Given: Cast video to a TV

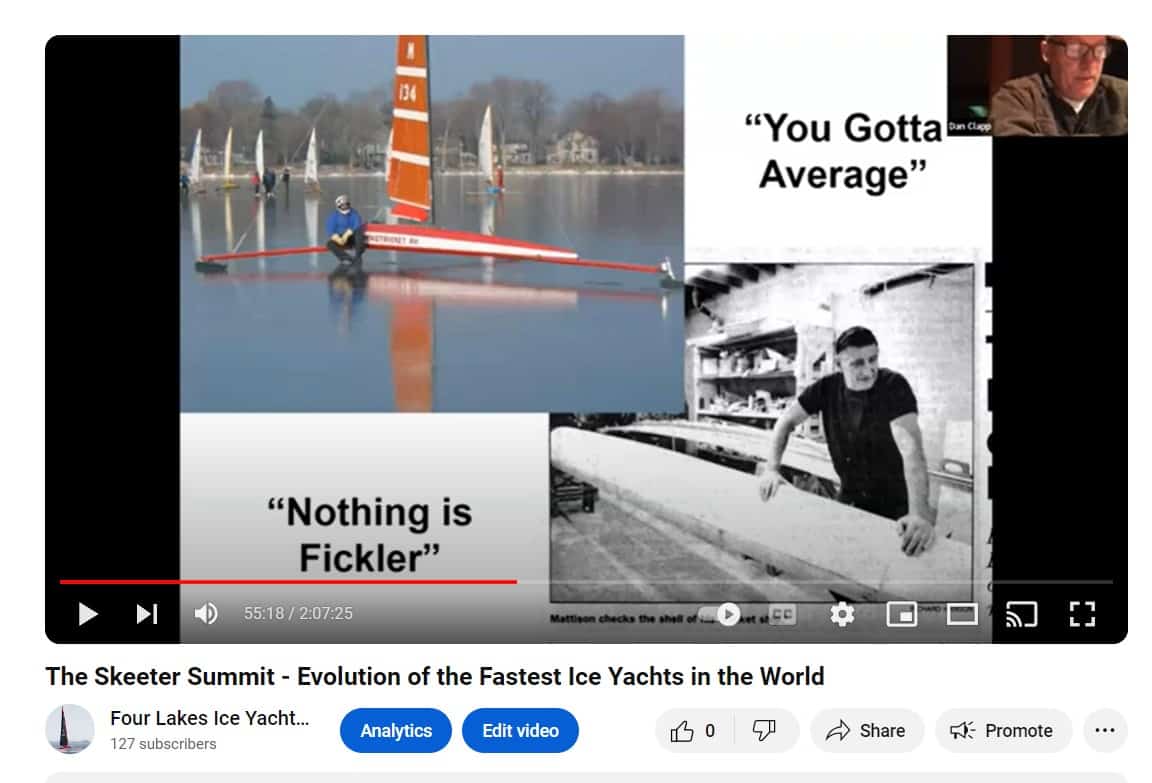Looking at the screenshot, I should (1021, 614).
